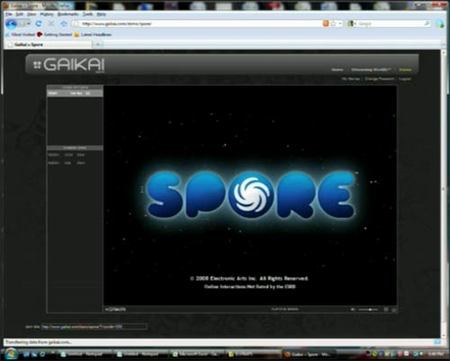Expand the back/forward history dropdown arrow
Image resolution: width=450 pixels, height=361 pixels.
coord(29,24)
